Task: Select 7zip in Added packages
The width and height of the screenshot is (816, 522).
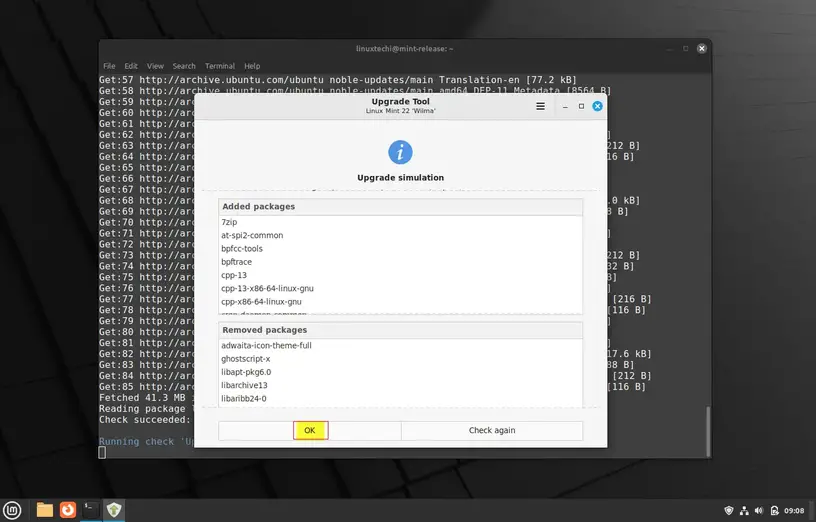Action: coord(400,222)
